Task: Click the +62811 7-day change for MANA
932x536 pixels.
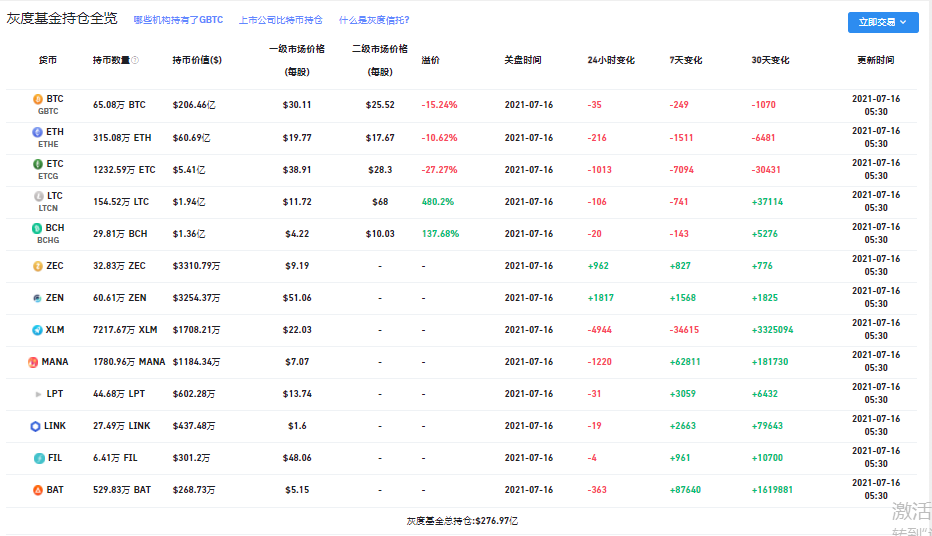Action: tap(685, 362)
